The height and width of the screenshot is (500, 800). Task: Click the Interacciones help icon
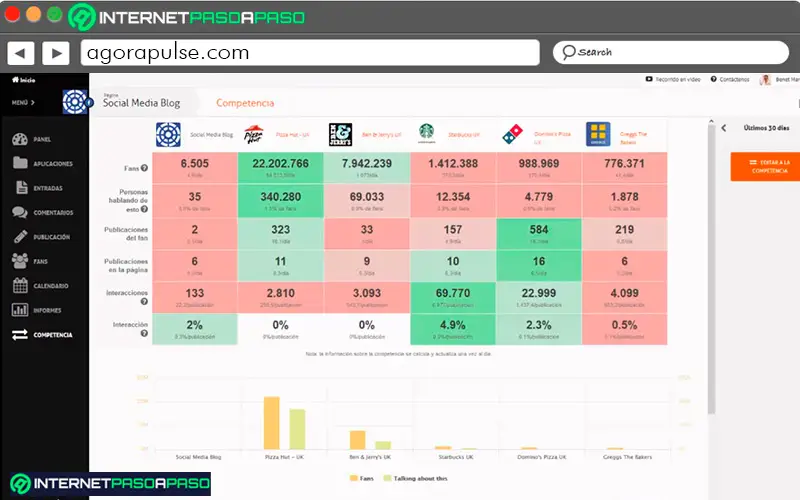pos(144,302)
